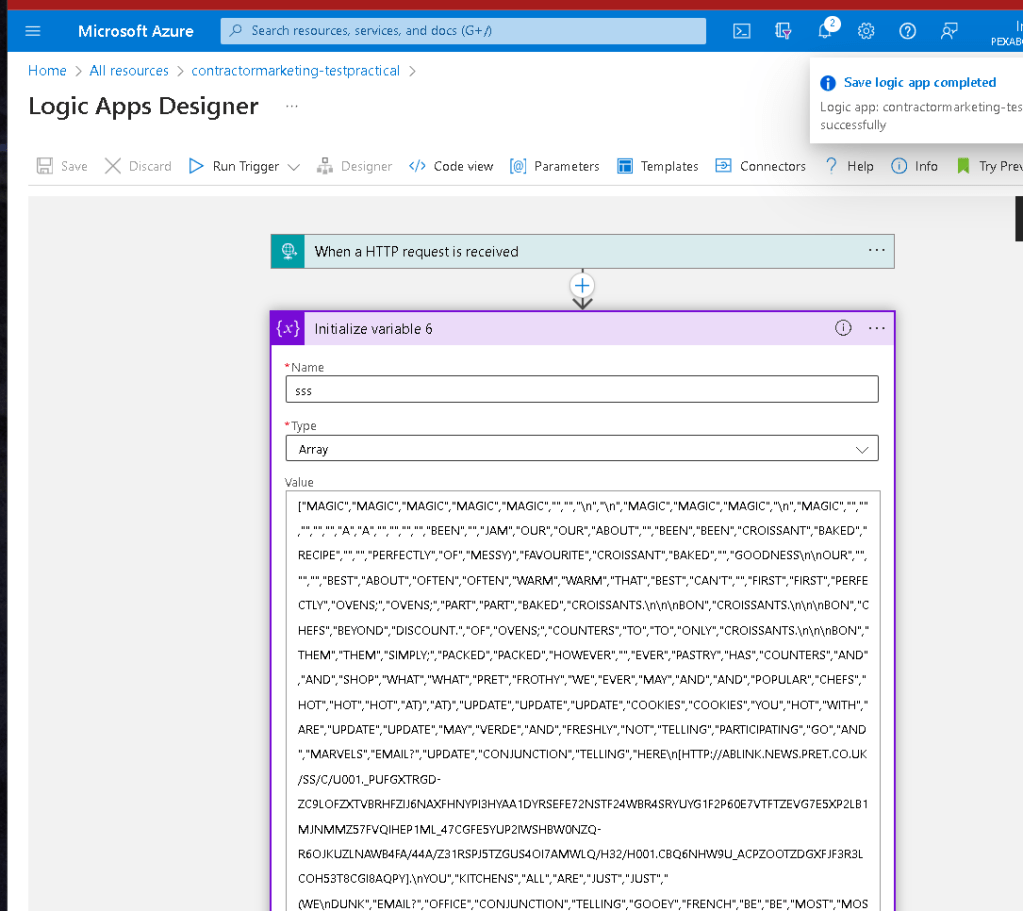1023x911 pixels.
Task: Switch to Designer view
Action: point(354,166)
